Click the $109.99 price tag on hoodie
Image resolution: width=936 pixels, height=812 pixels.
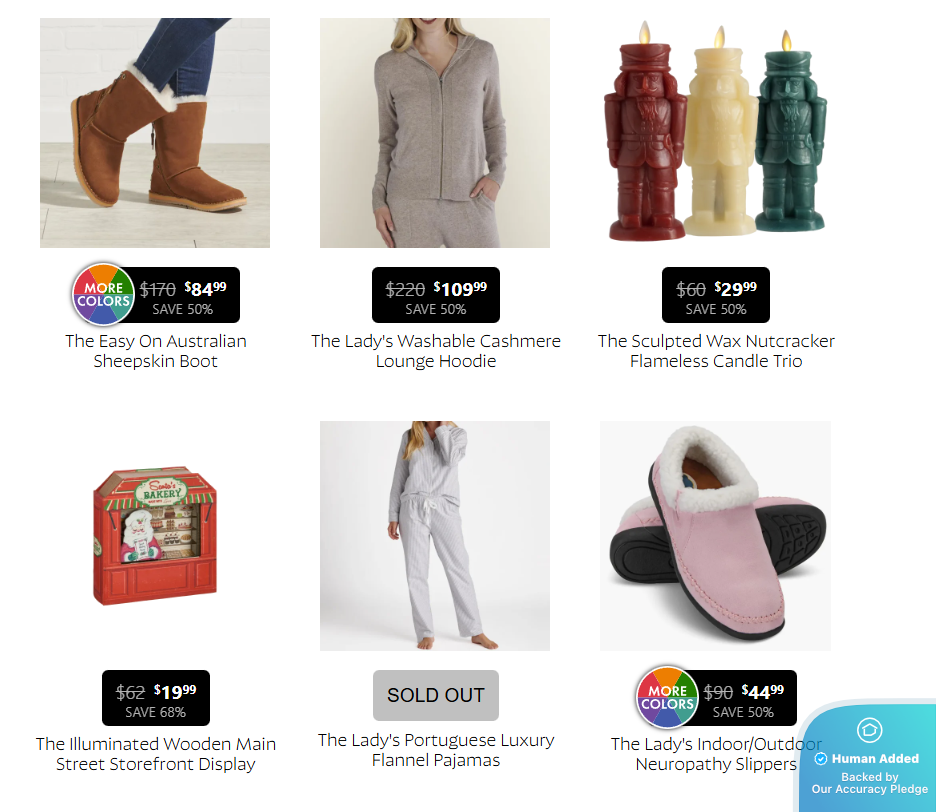(436, 295)
